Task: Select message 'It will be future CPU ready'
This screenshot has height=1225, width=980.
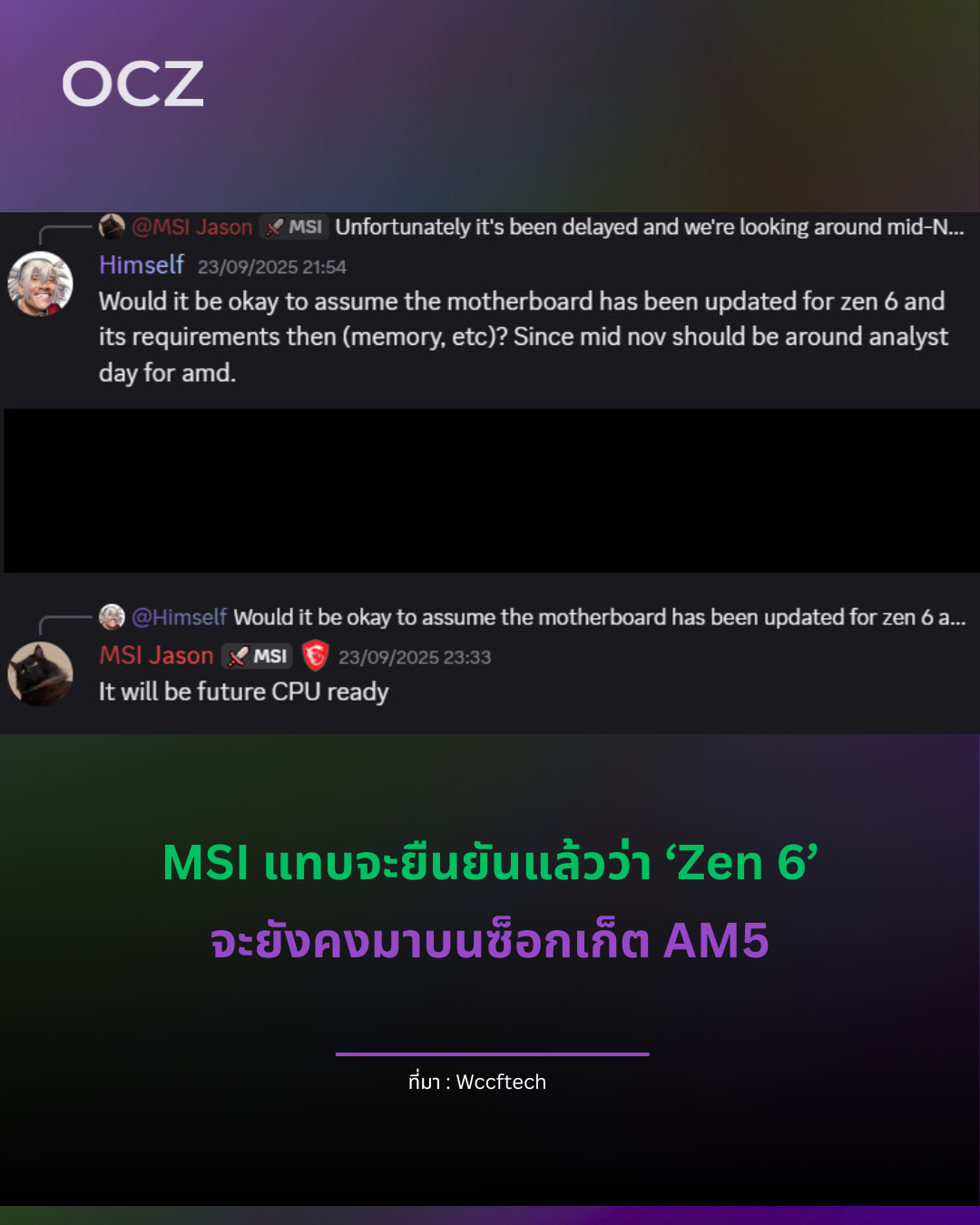Action: point(243,692)
